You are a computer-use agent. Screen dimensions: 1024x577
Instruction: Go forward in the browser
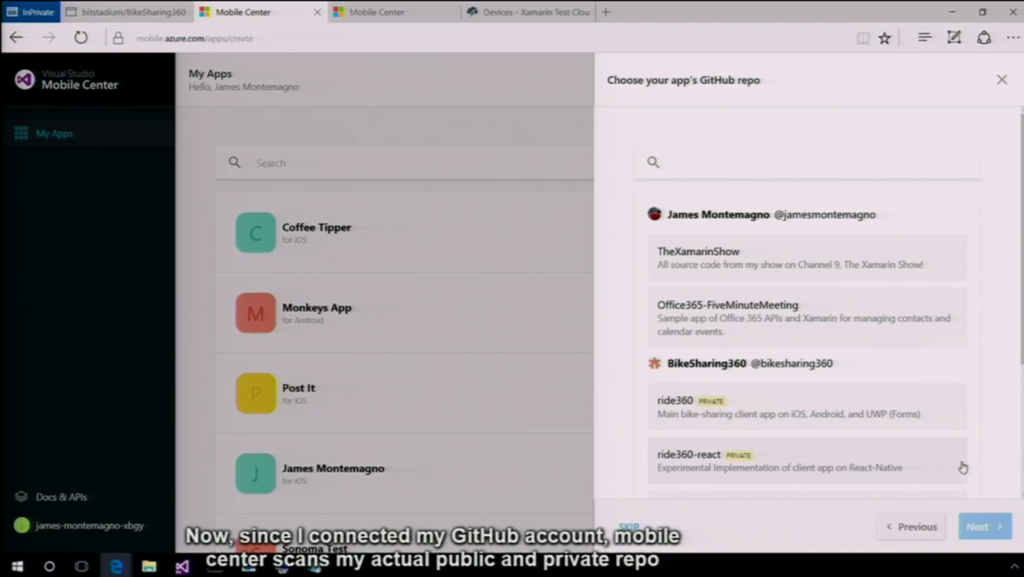coord(48,37)
